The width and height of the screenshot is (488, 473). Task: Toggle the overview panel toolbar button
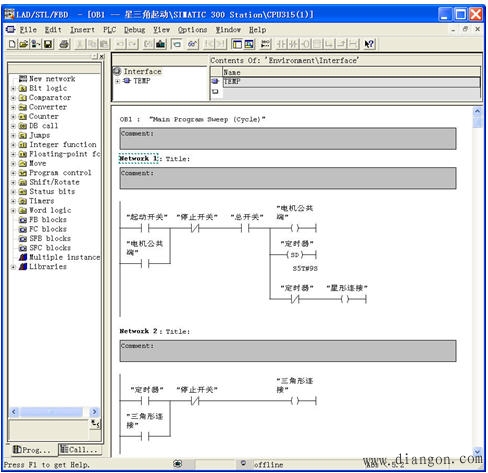[x=237, y=44]
